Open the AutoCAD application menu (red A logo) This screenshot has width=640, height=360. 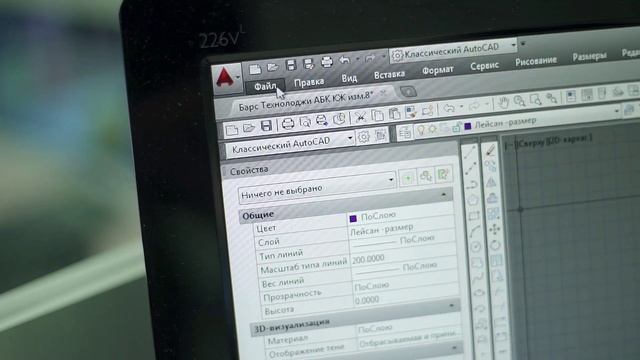227,78
